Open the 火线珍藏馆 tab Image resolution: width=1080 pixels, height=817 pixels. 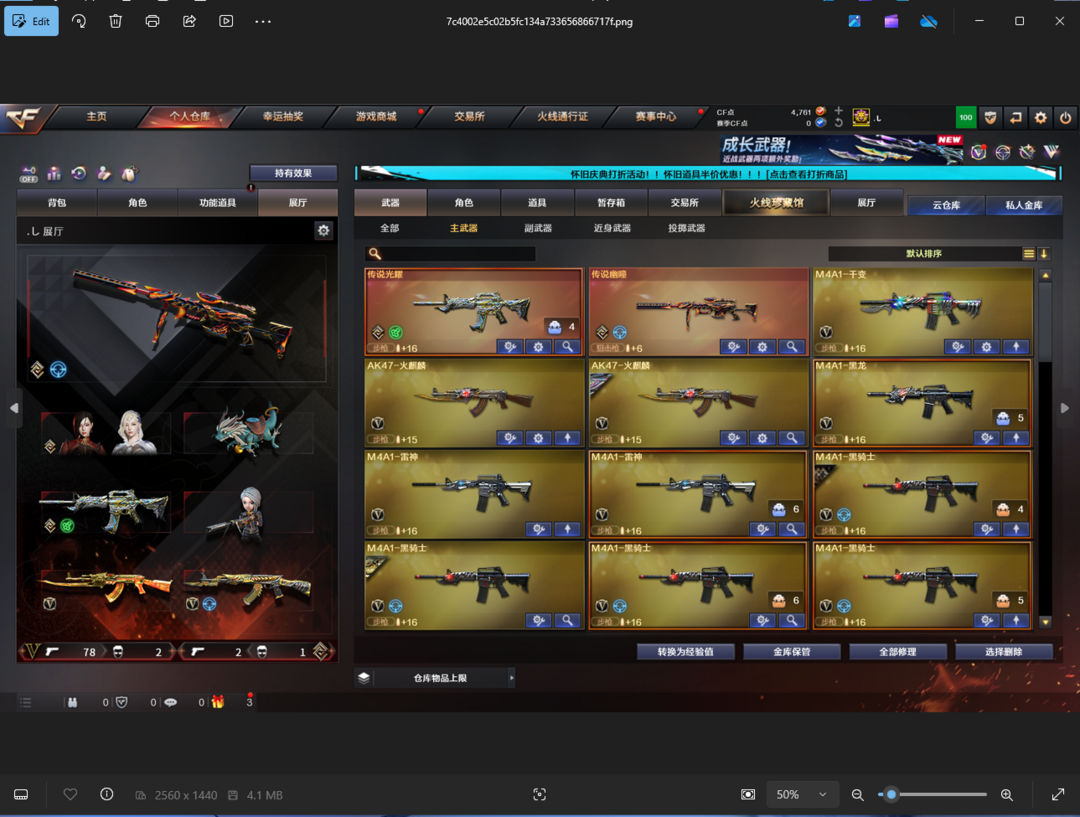[776, 203]
